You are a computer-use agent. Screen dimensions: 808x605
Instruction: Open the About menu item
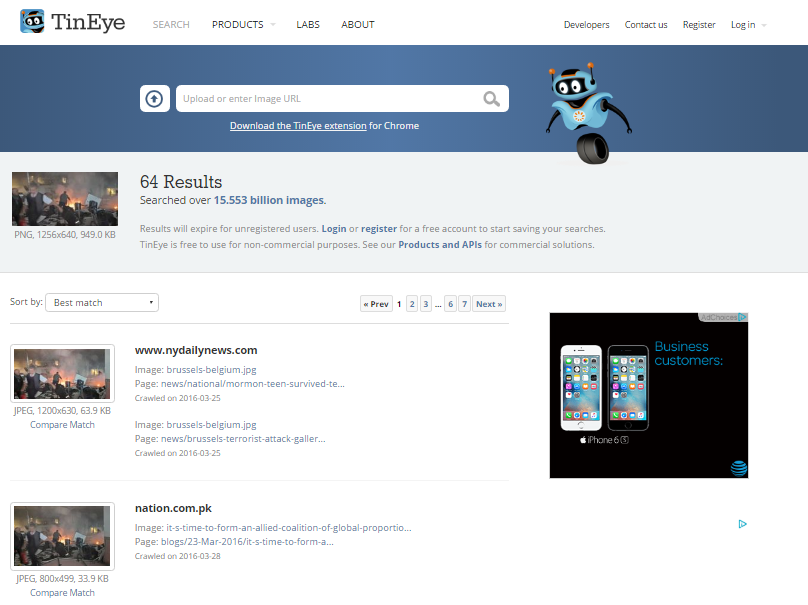[357, 24]
